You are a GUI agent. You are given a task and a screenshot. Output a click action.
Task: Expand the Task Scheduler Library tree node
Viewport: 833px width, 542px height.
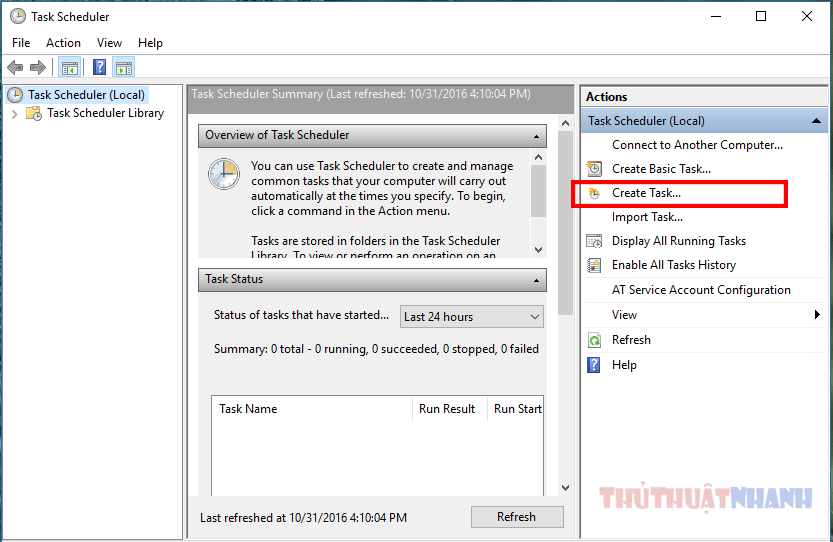pyautogui.click(x=15, y=114)
